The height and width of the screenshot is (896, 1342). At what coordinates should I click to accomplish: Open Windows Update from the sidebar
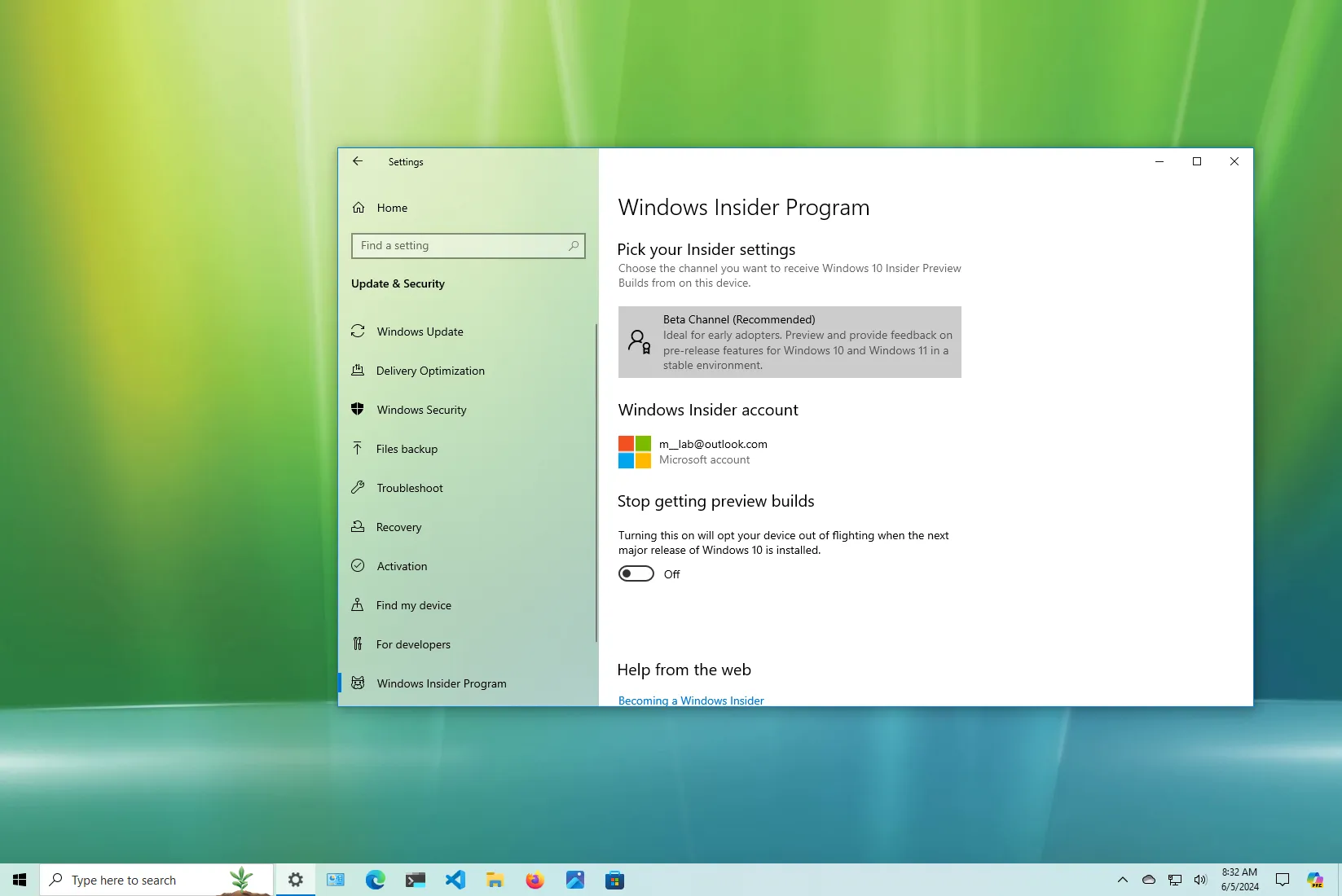click(x=419, y=332)
